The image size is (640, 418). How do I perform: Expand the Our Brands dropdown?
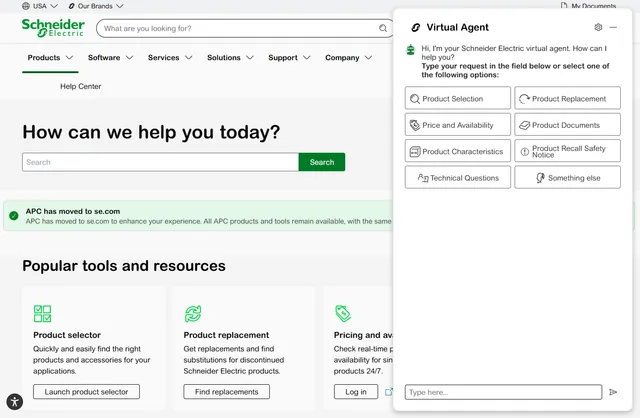(x=120, y=6)
